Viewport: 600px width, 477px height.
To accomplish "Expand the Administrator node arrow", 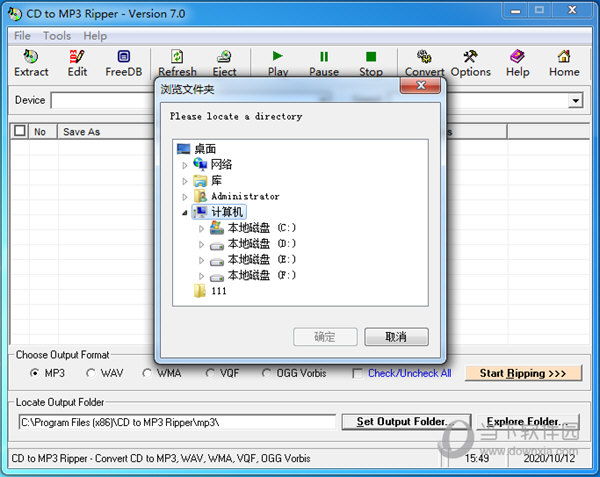I will click(x=185, y=197).
